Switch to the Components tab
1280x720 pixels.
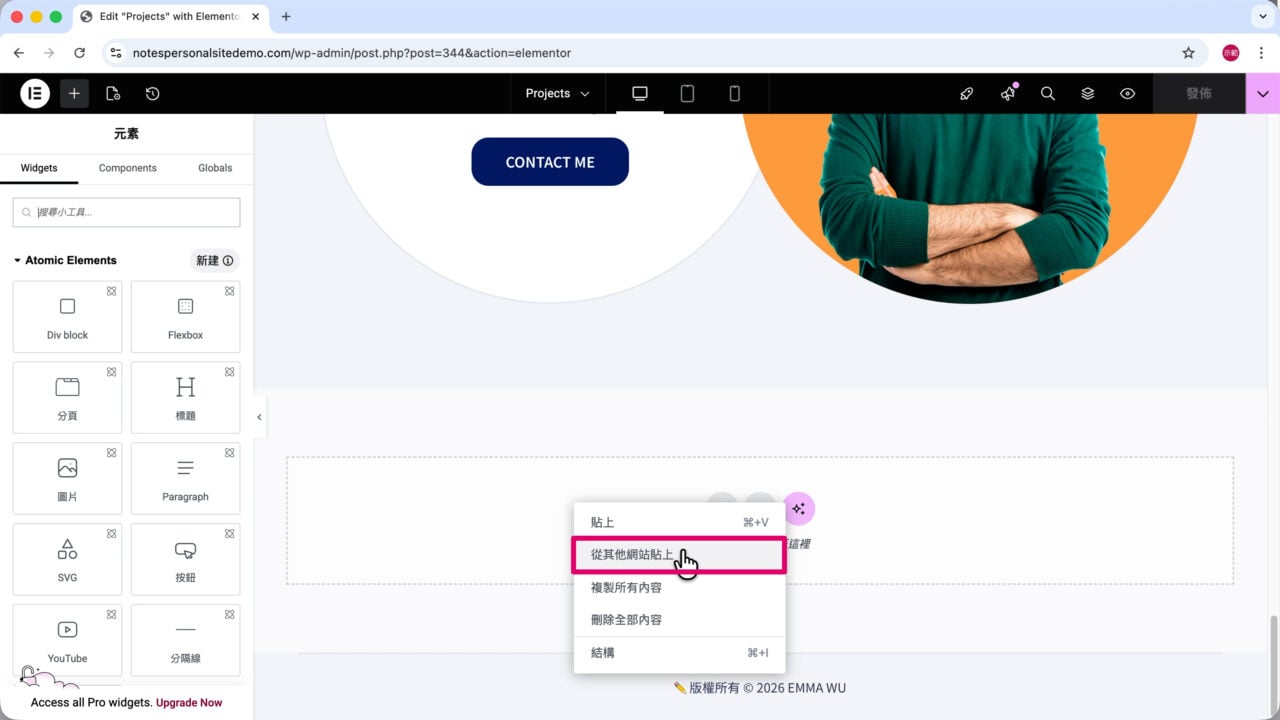click(x=127, y=168)
